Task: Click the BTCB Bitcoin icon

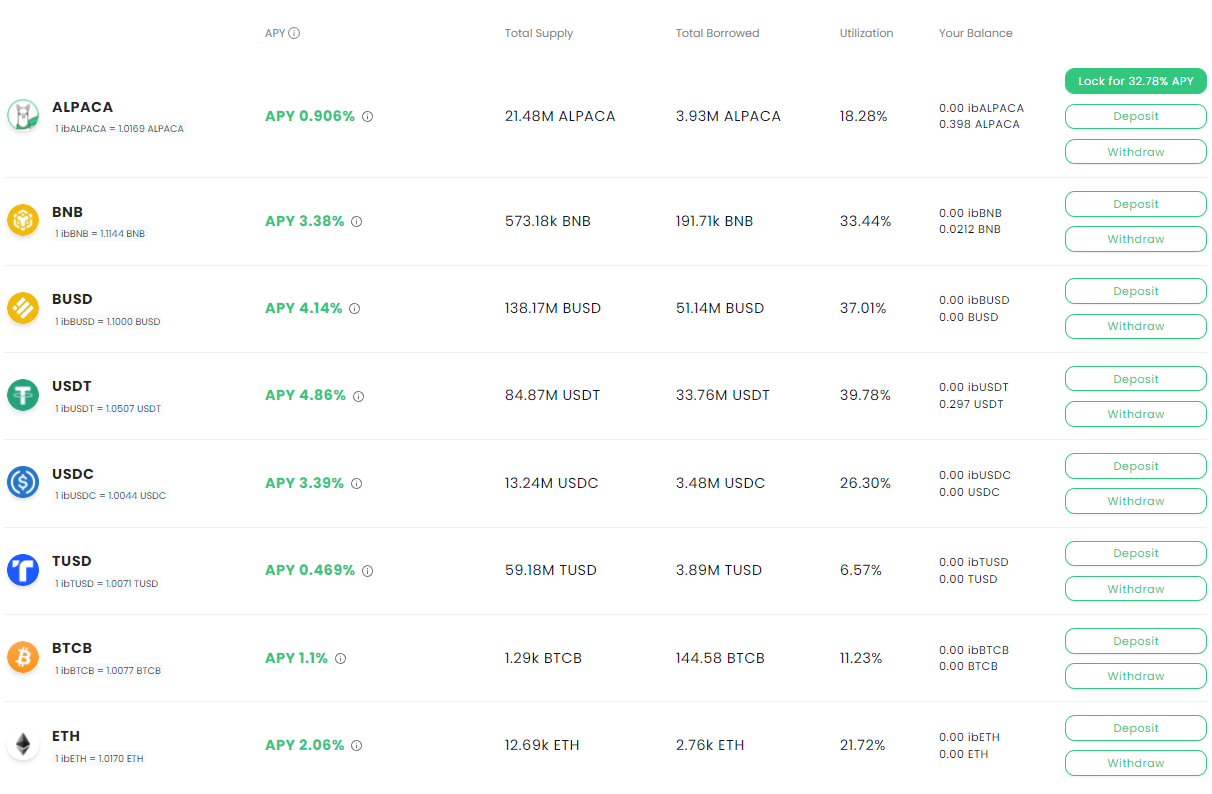Action: (22, 657)
